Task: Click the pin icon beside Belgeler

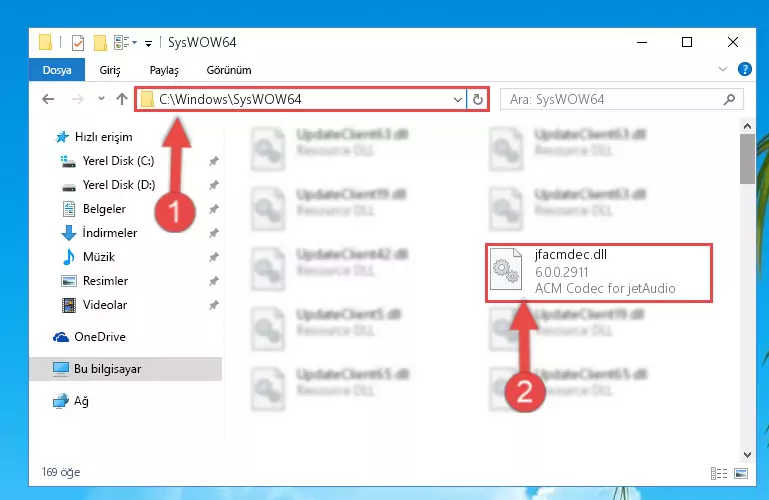Action: [213, 209]
